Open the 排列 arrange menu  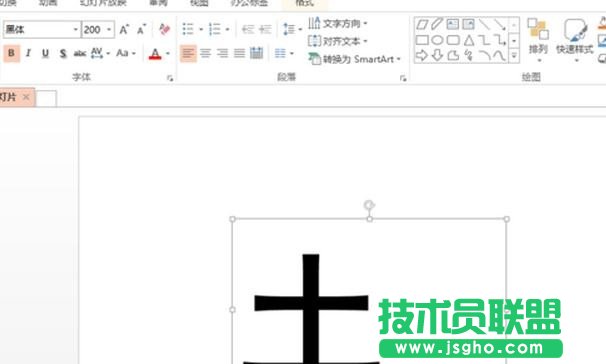coord(538,40)
